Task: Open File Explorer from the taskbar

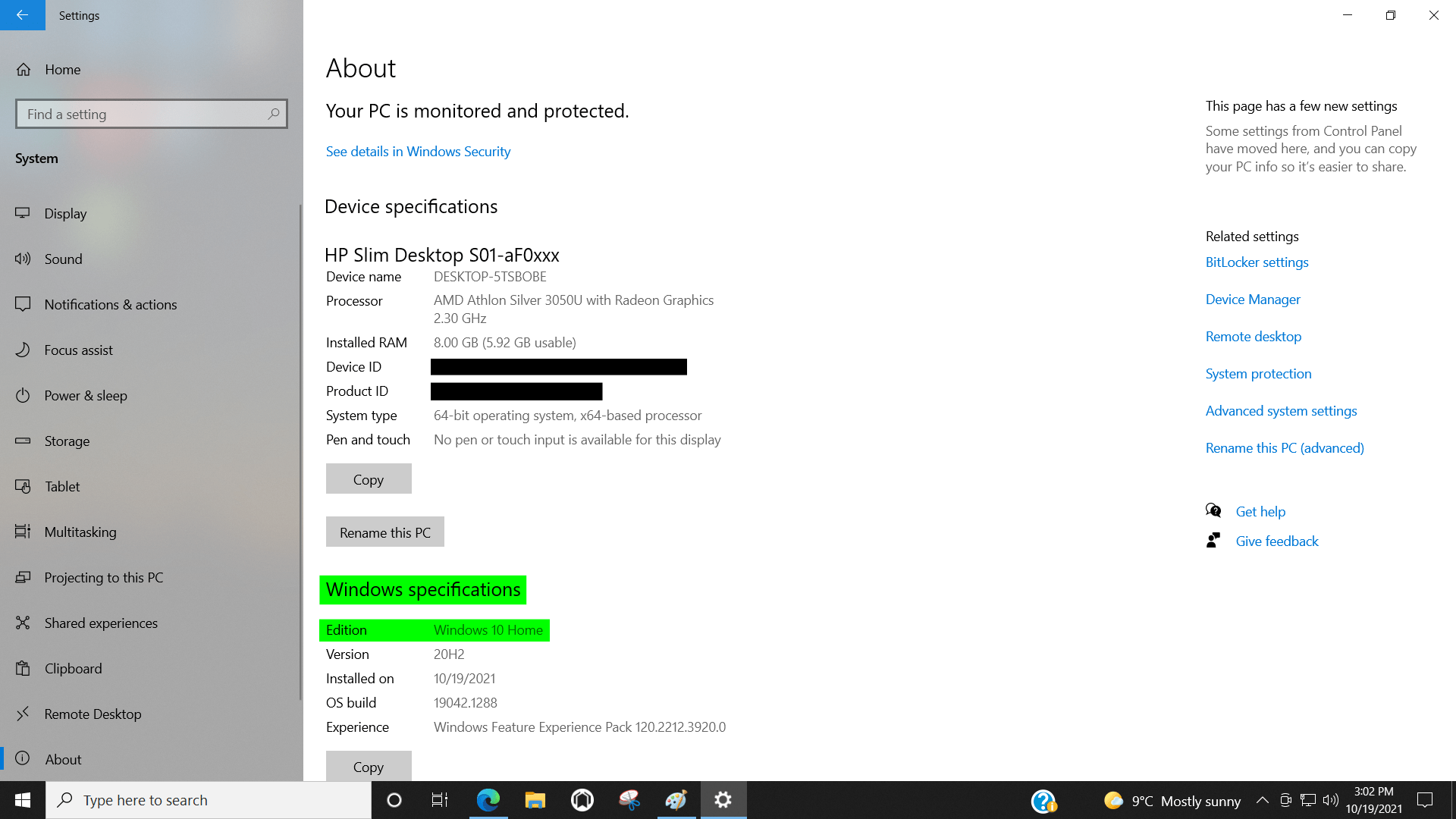Action: 535,800
